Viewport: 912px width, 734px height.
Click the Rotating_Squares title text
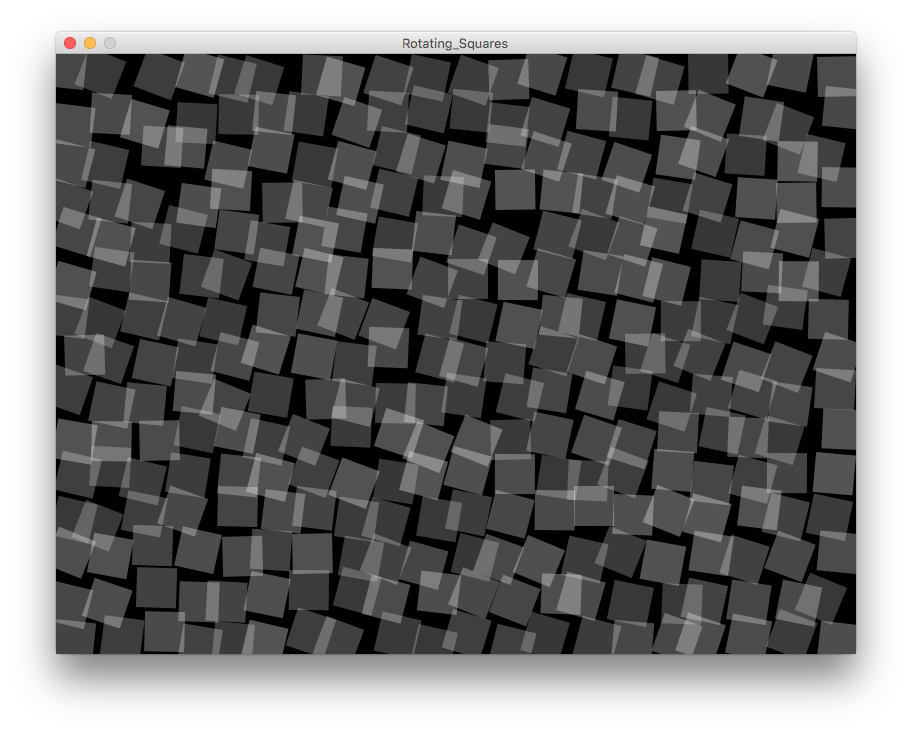tap(455, 44)
